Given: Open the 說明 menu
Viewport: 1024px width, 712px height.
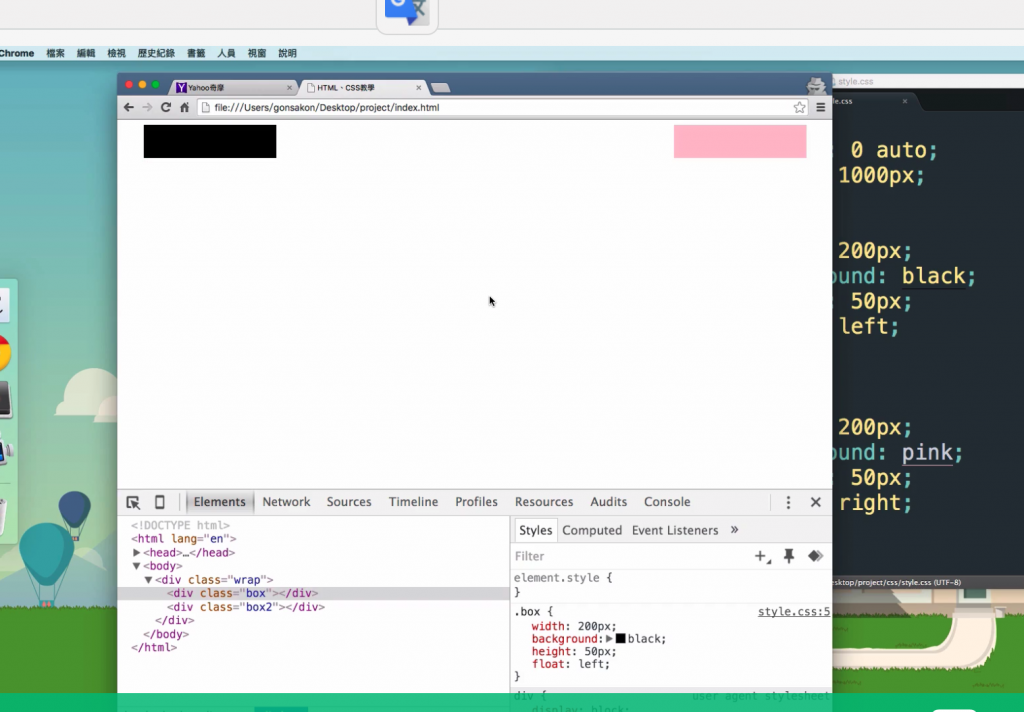Looking at the screenshot, I should point(287,53).
